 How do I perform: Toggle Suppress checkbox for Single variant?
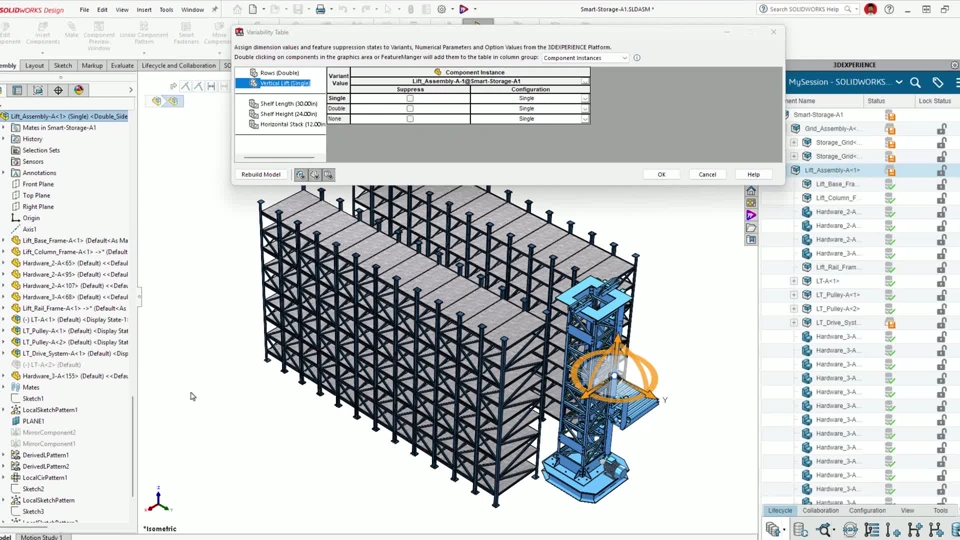(410, 98)
